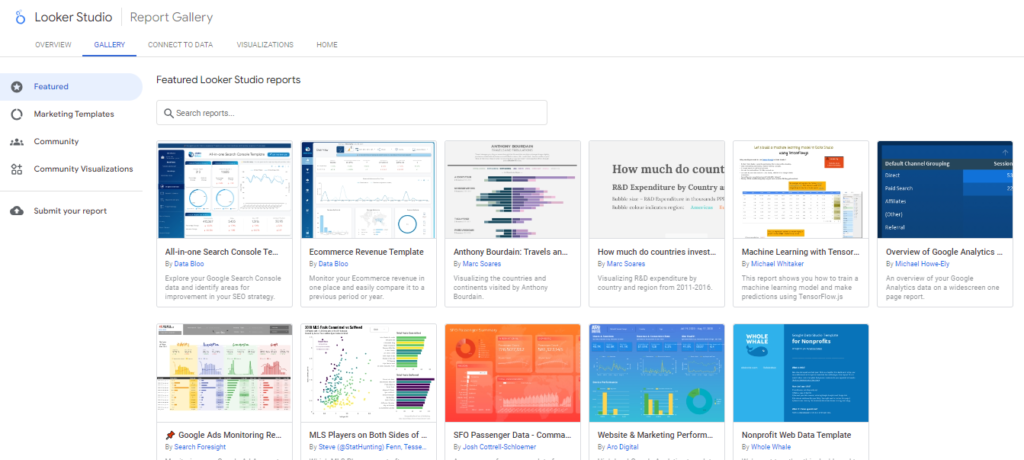Click the Michael Whitaker author link

point(776,264)
